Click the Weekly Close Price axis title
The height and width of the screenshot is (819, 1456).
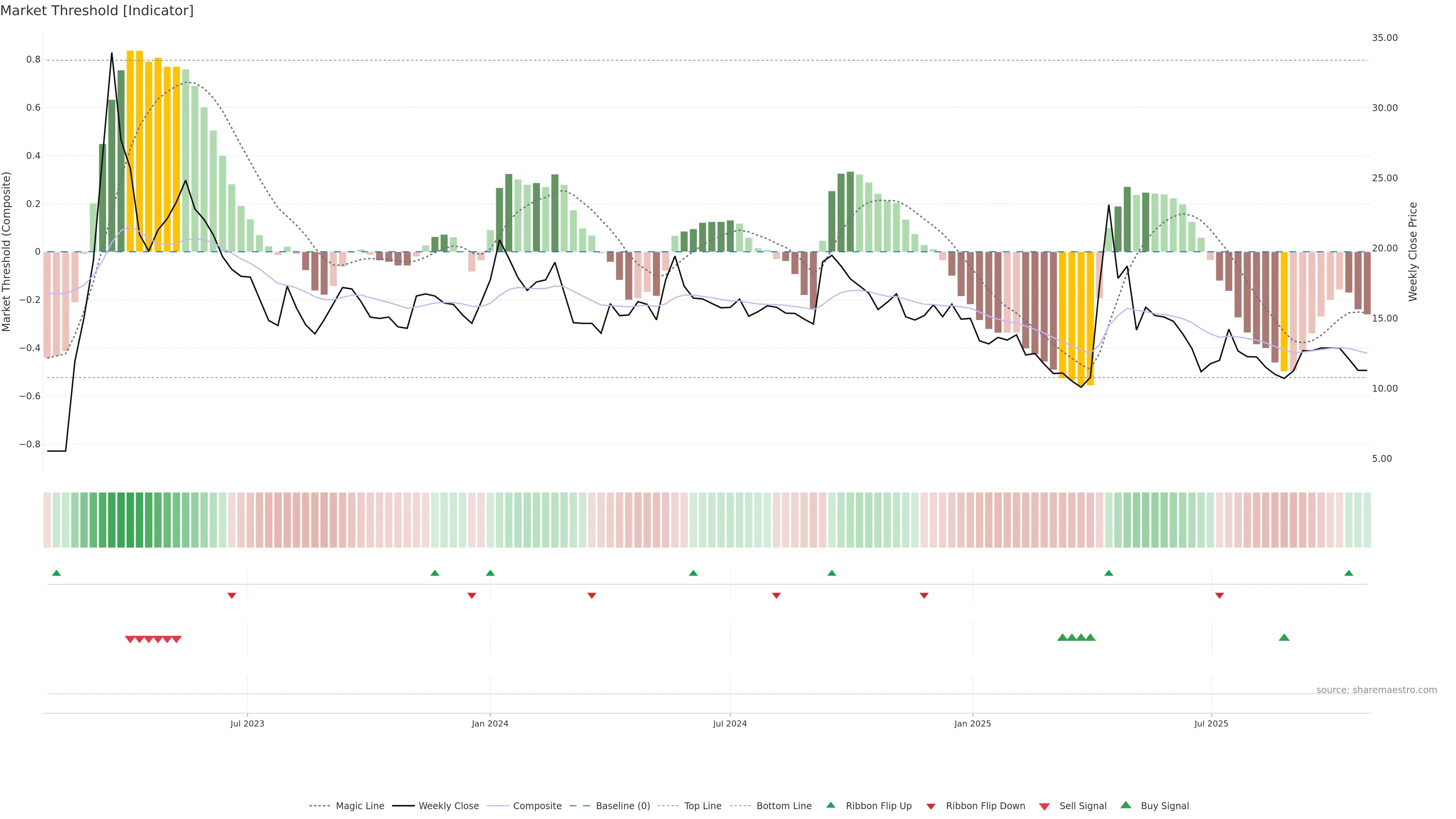[x=1413, y=251]
